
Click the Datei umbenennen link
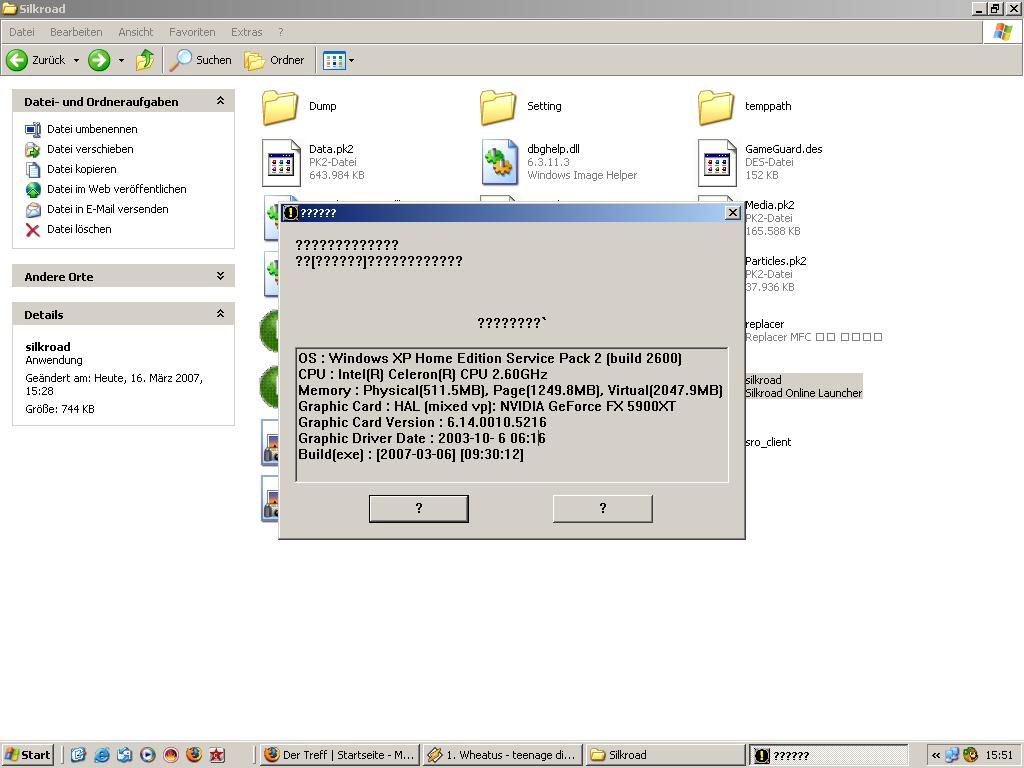[92, 129]
